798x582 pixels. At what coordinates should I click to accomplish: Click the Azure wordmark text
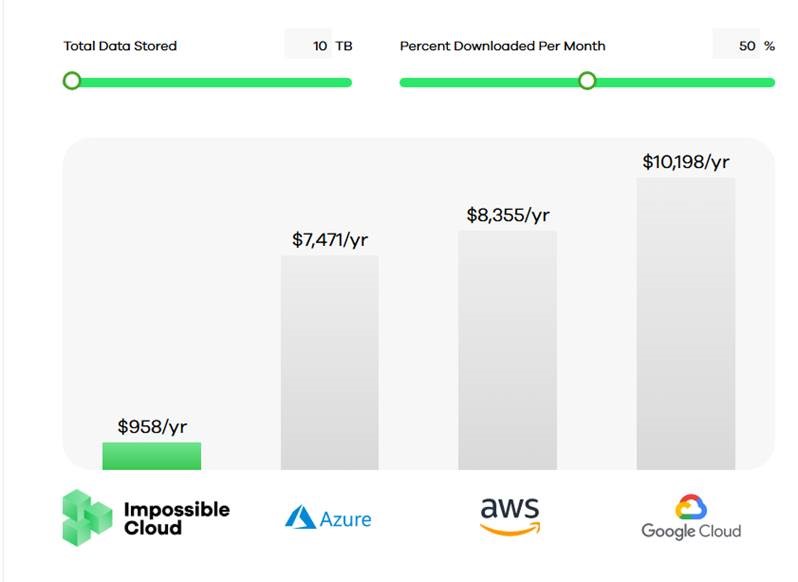[346, 519]
